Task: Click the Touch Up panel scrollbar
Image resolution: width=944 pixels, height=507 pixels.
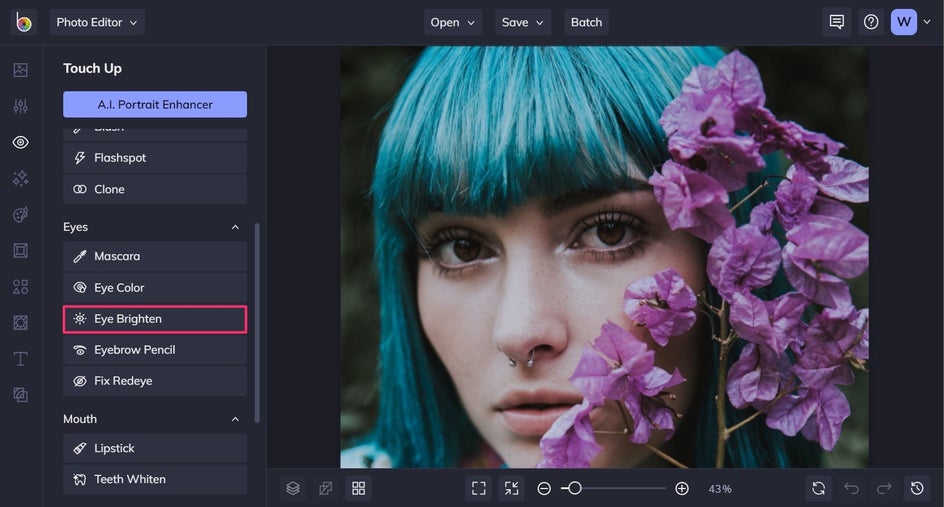Action: pos(257,323)
